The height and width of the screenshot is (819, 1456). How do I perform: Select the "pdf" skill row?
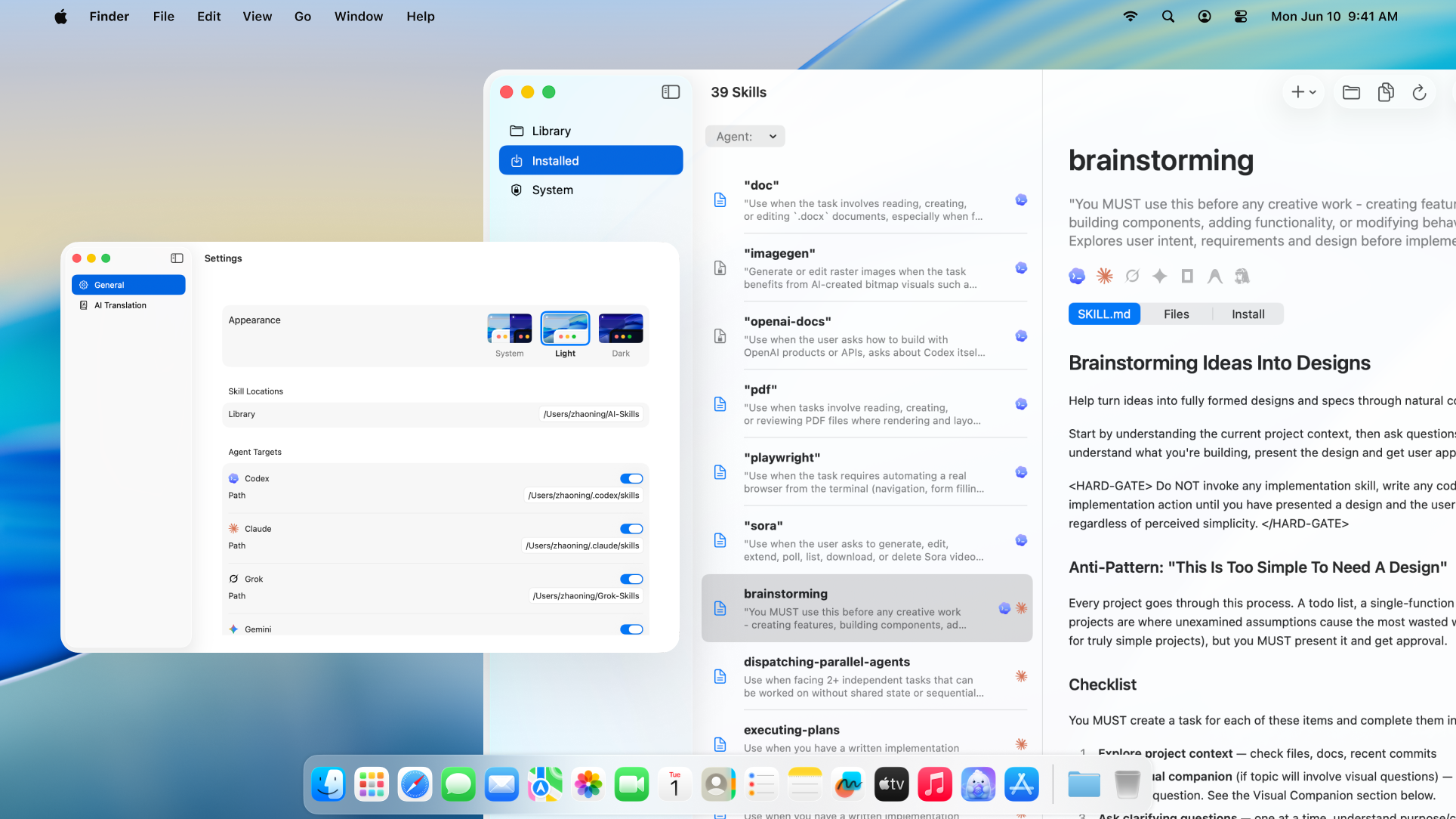pyautogui.click(x=867, y=403)
